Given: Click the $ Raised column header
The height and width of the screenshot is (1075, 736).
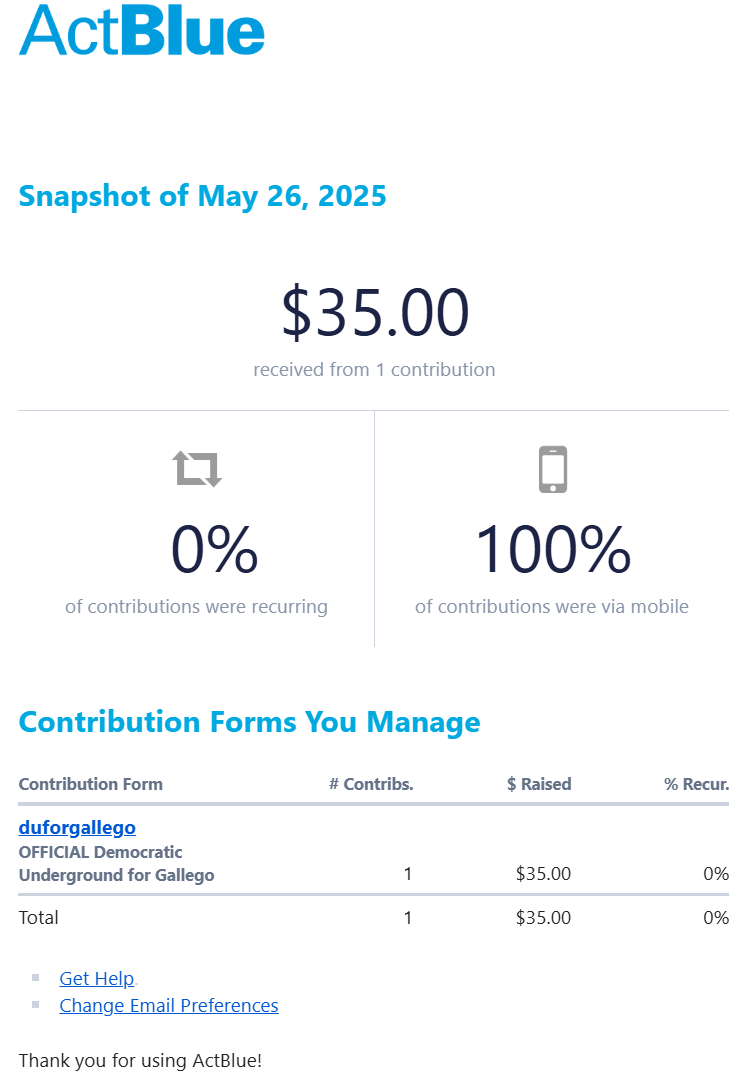Looking at the screenshot, I should pyautogui.click(x=539, y=784).
